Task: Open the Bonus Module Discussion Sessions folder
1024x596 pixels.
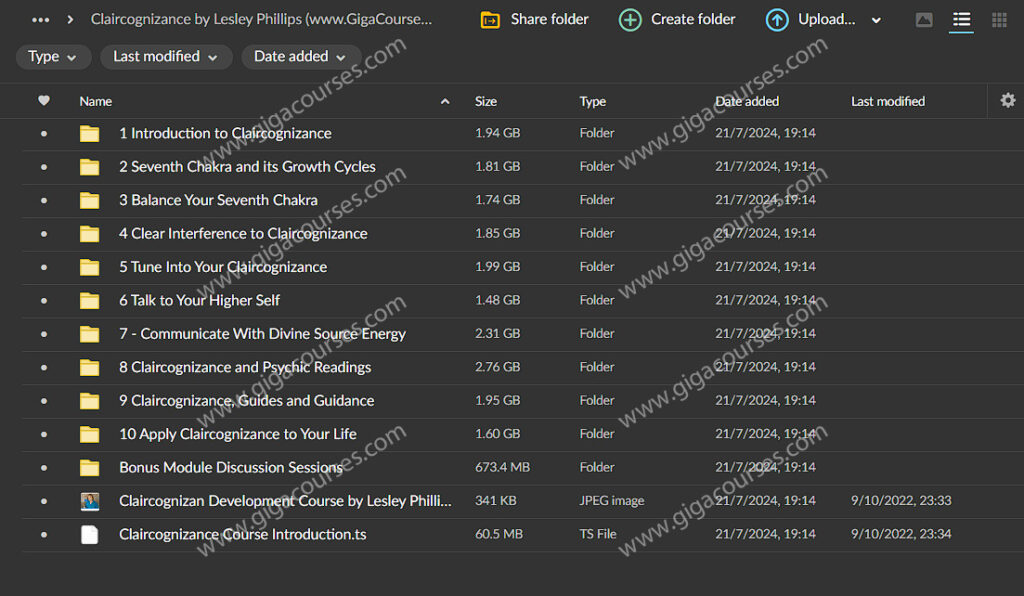Action: pos(230,467)
